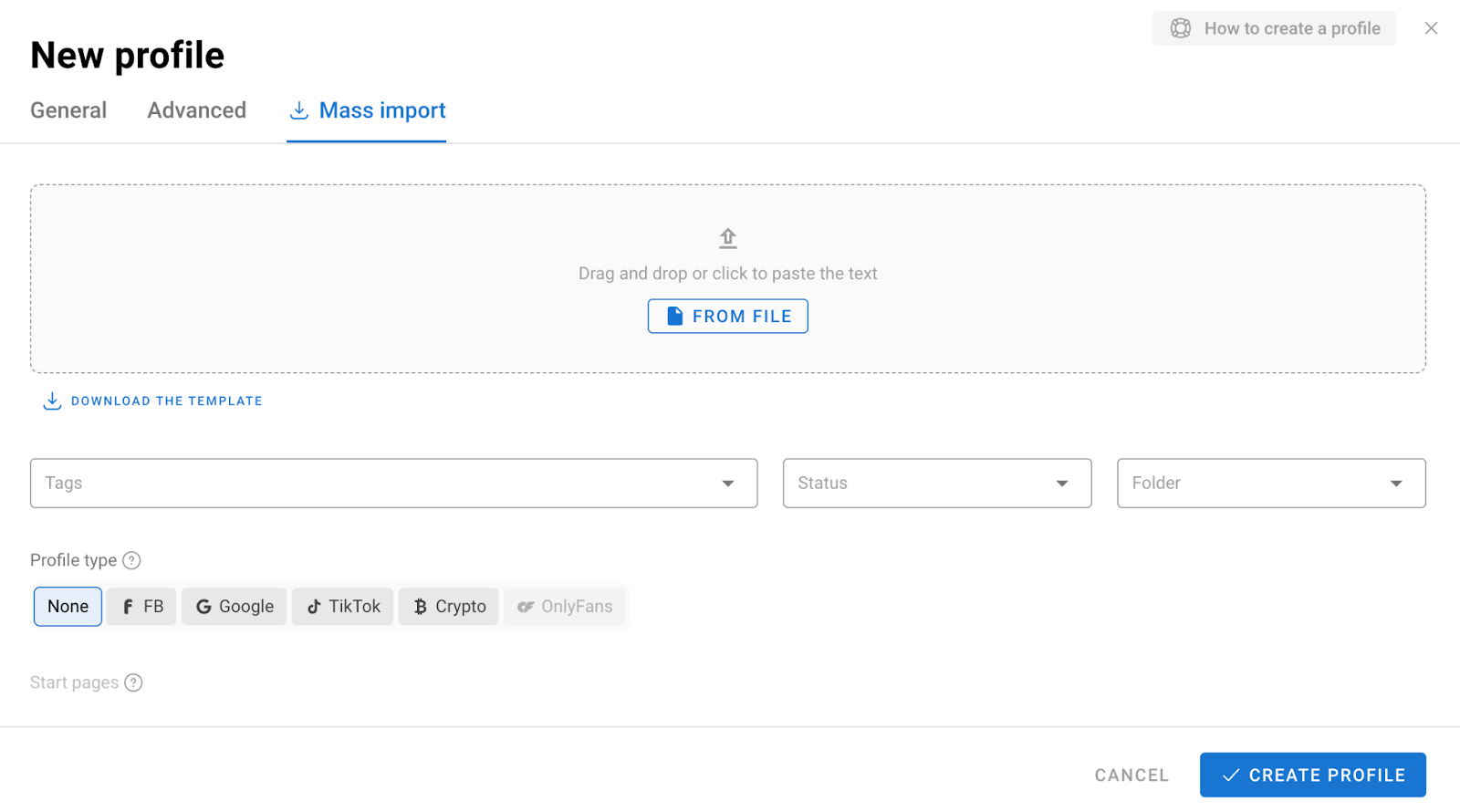The height and width of the screenshot is (812, 1460).
Task: Click the Mass import tab download icon
Action: [299, 110]
